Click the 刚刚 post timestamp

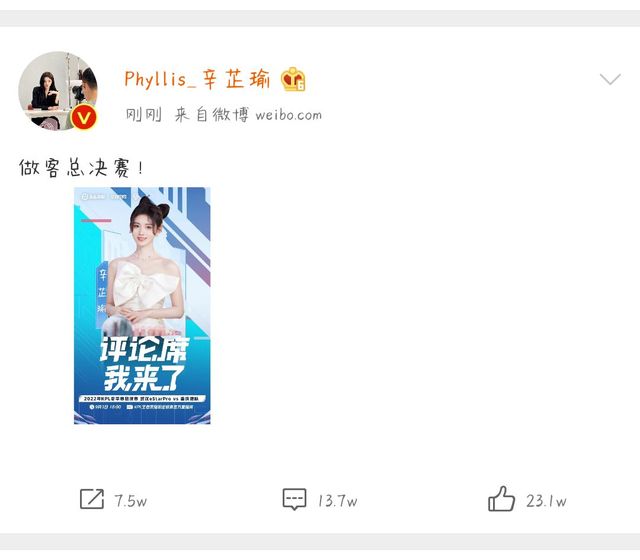click(x=143, y=115)
